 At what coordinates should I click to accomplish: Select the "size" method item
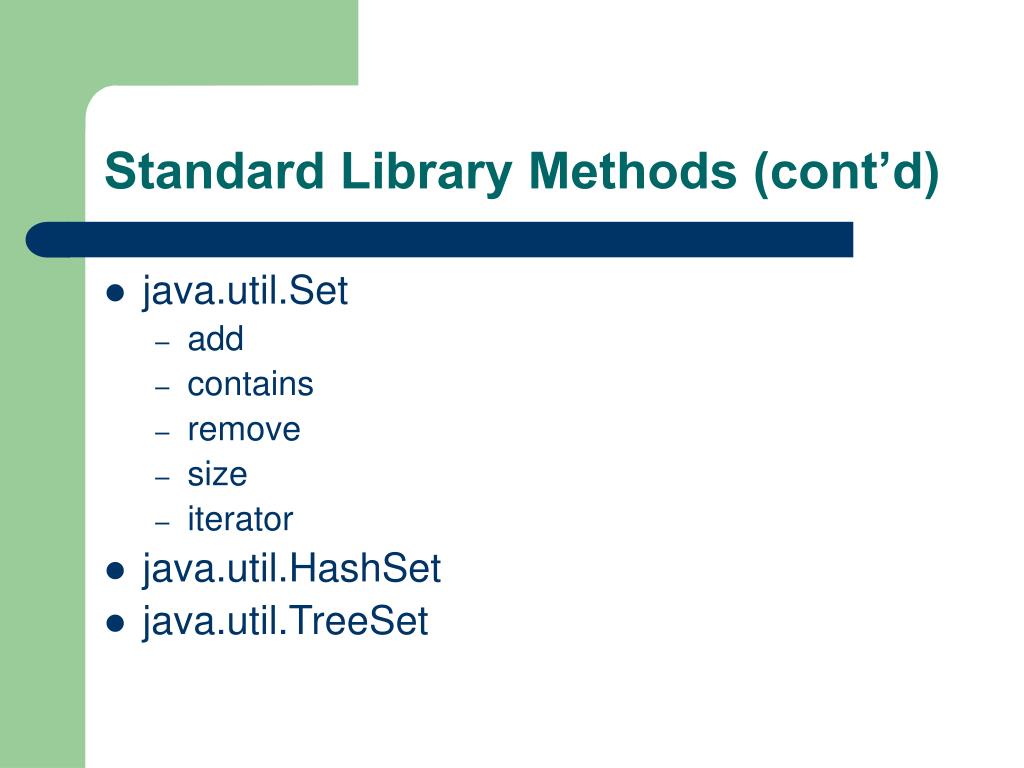(x=217, y=474)
